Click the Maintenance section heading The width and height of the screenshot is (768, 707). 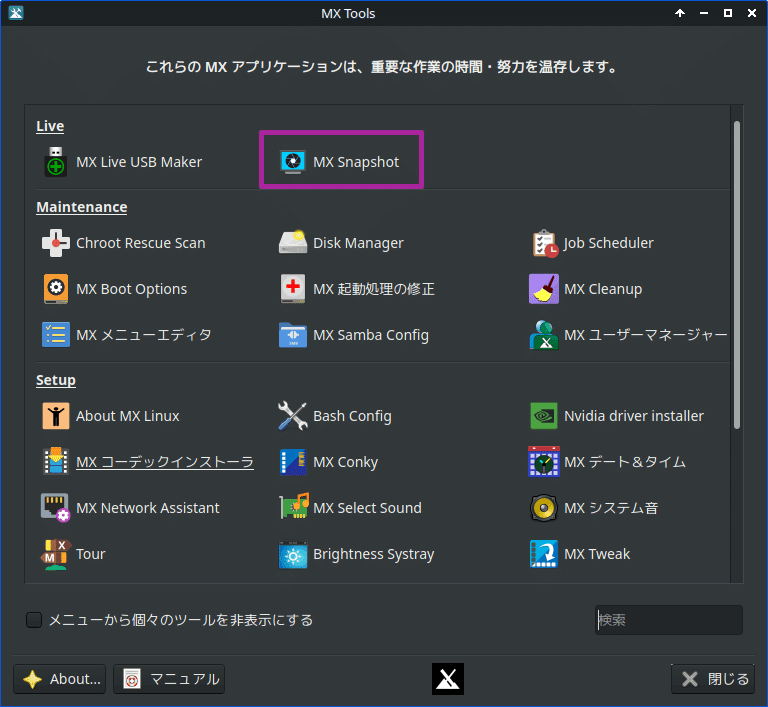[82, 207]
